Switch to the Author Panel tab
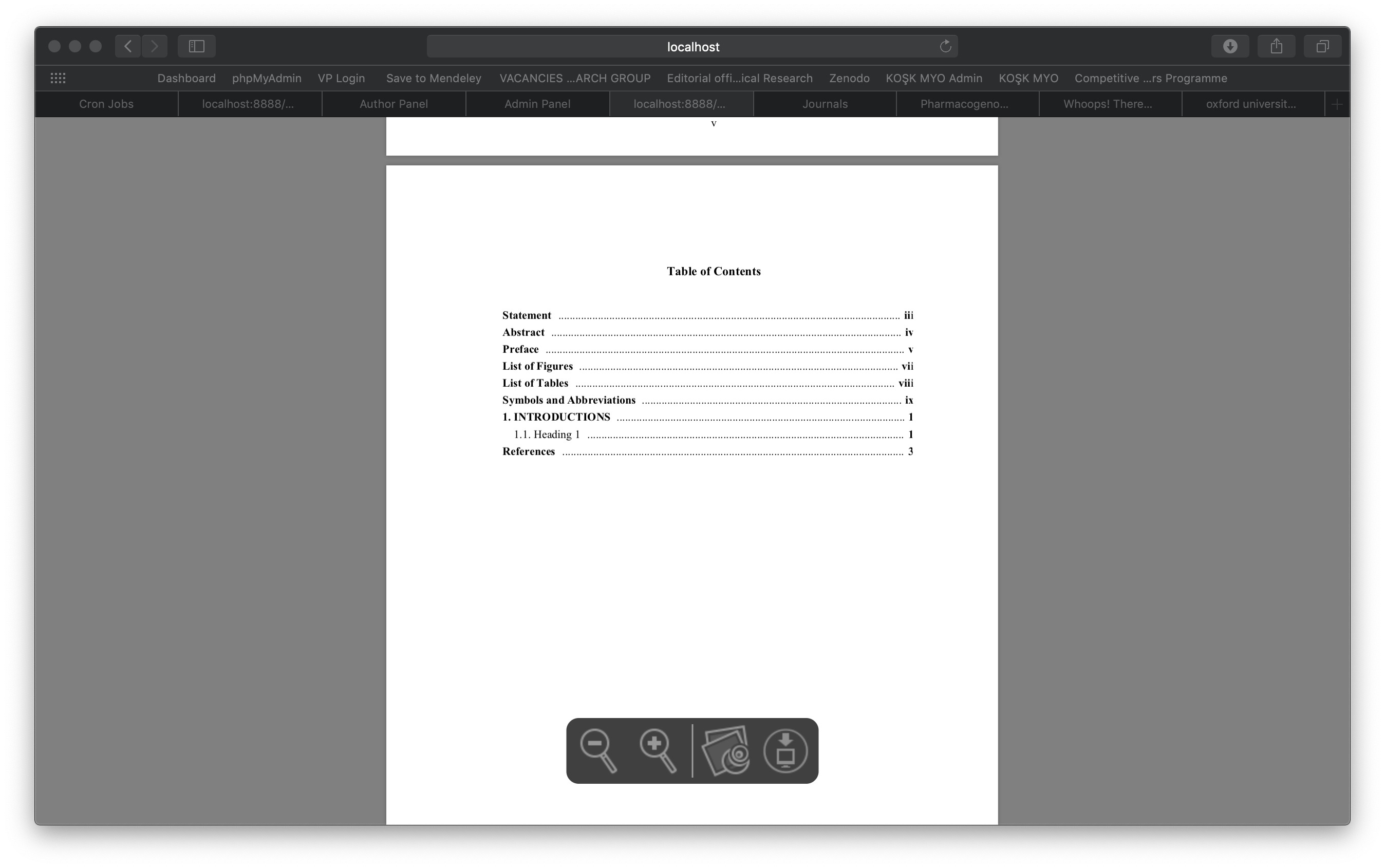 pos(394,104)
